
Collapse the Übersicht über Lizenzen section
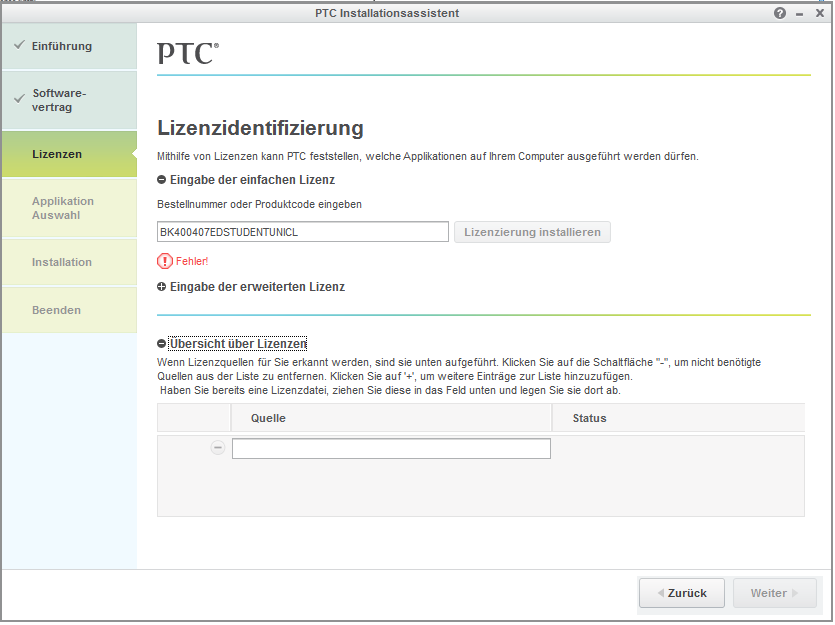[x=161, y=344]
